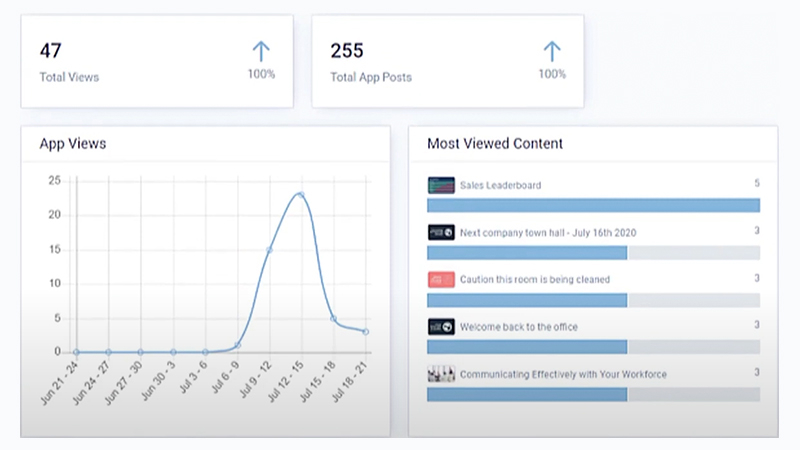Click the Sales Leaderboard full blue bar
800x450 pixels.
click(593, 205)
